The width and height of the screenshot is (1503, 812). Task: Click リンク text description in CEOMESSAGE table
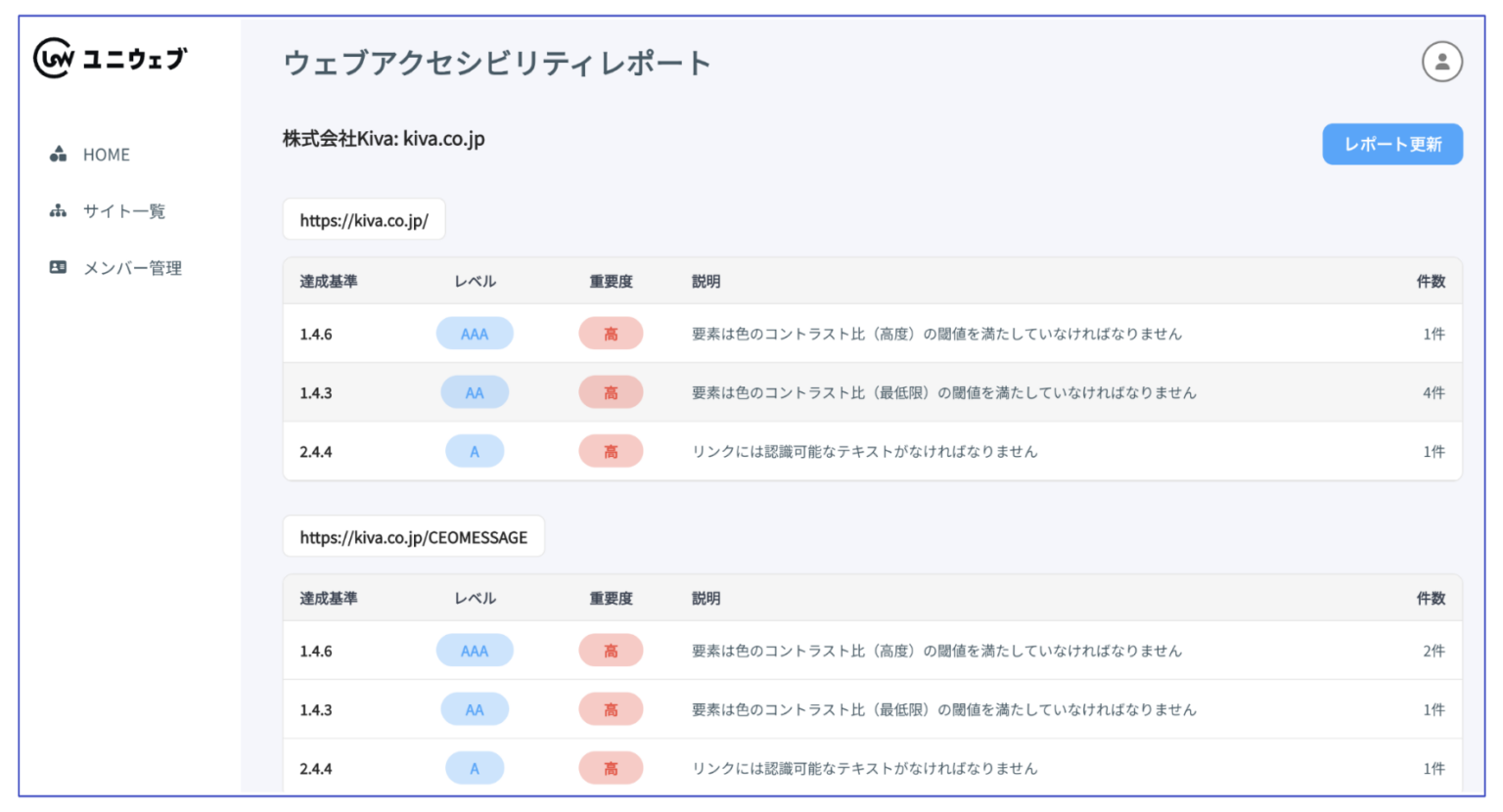coord(865,768)
